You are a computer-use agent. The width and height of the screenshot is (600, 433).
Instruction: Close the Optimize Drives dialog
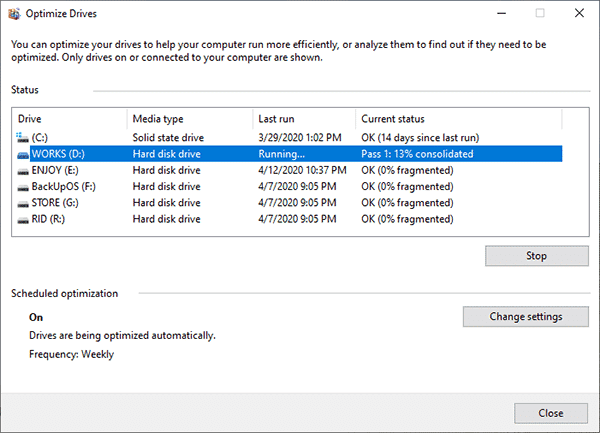tap(551, 413)
